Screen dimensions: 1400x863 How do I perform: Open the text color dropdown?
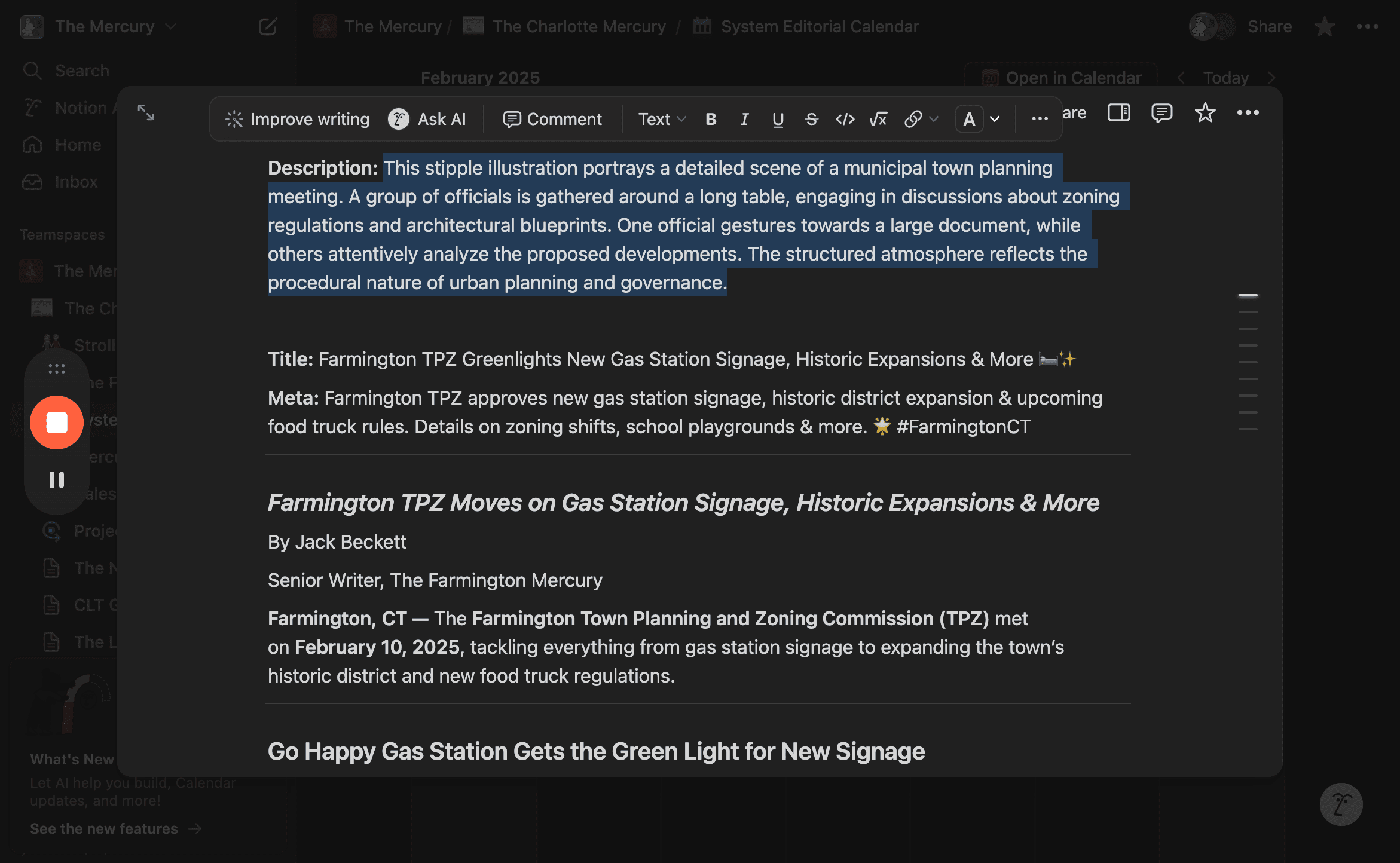[979, 120]
